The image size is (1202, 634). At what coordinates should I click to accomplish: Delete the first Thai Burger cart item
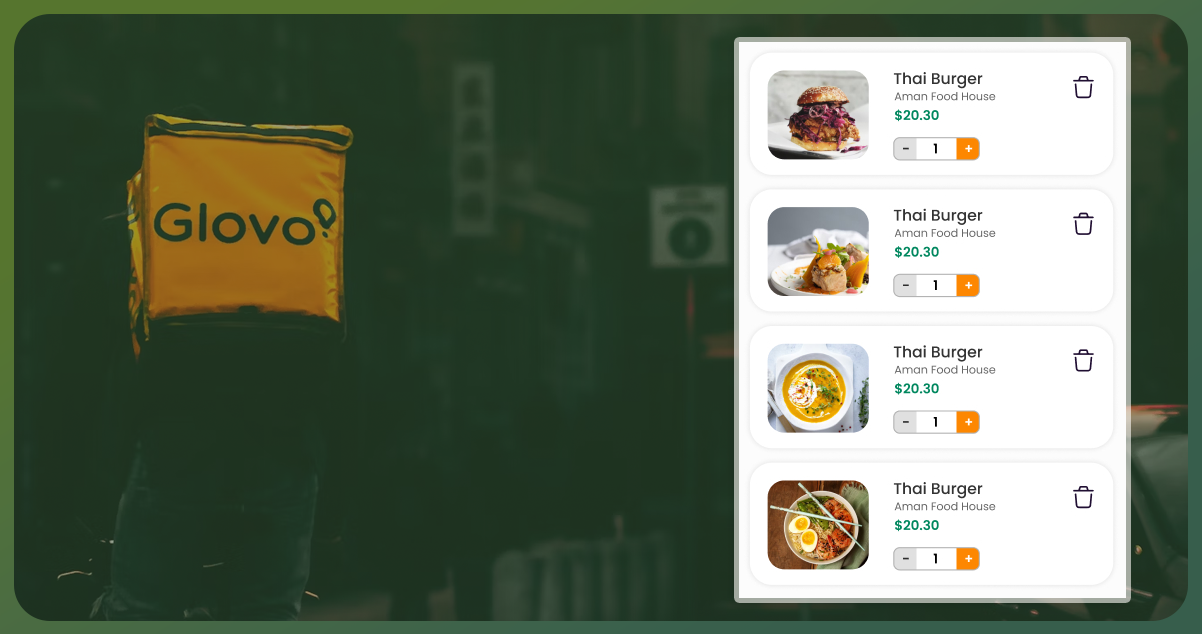(1083, 87)
